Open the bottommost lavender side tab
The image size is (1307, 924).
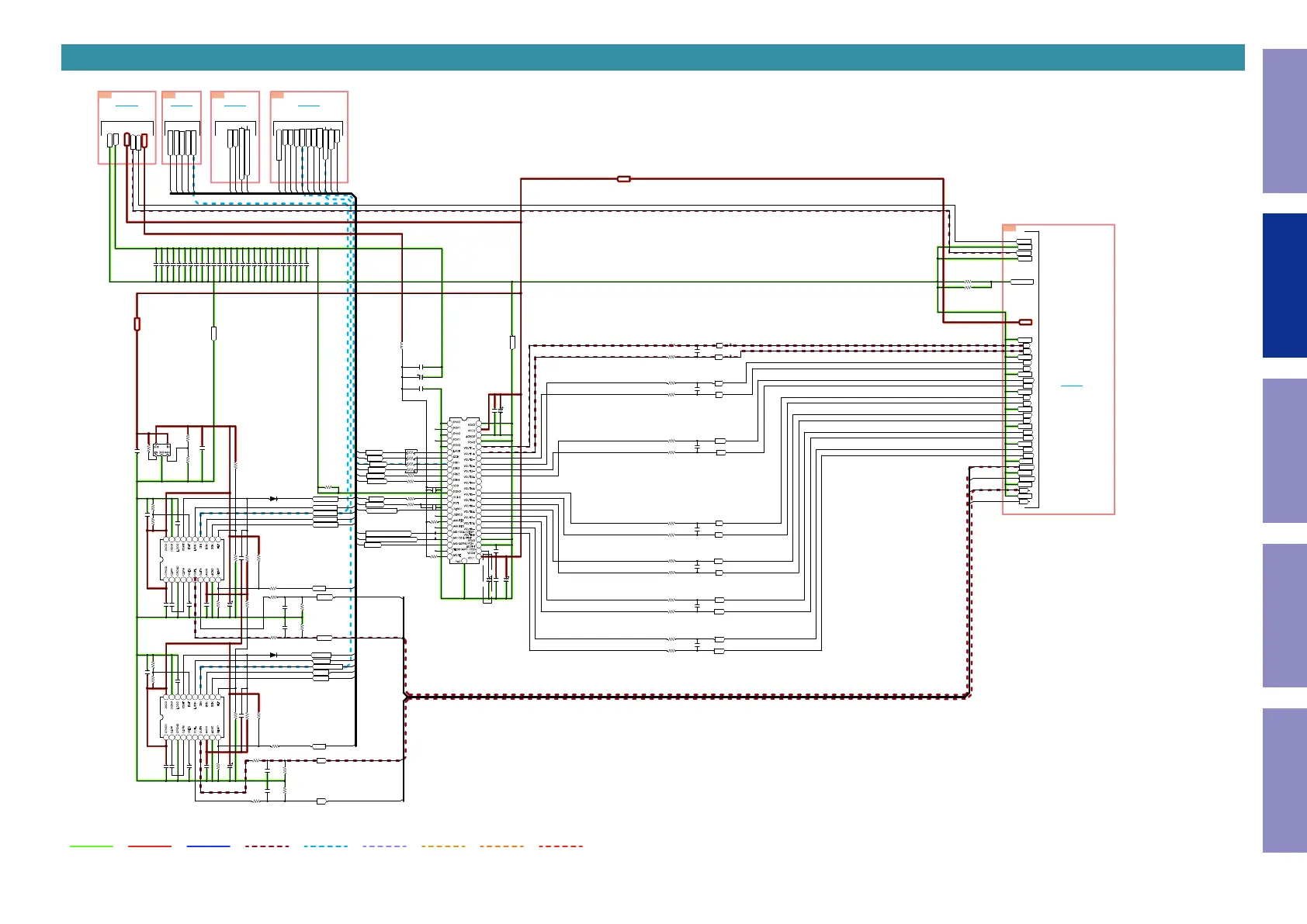pos(1284,780)
